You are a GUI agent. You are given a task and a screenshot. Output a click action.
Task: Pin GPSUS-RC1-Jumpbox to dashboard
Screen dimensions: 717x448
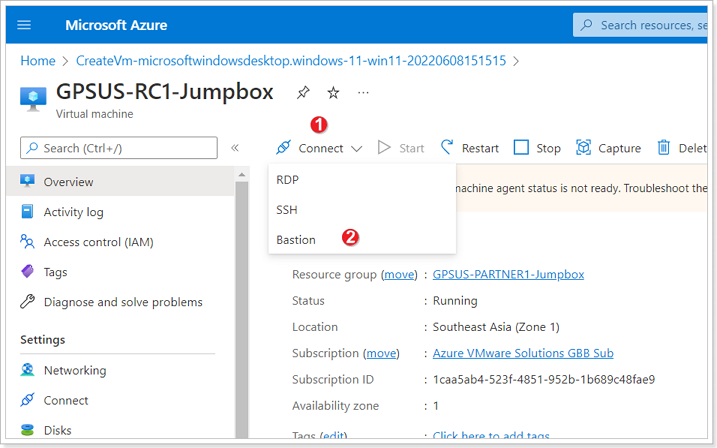[x=303, y=93]
